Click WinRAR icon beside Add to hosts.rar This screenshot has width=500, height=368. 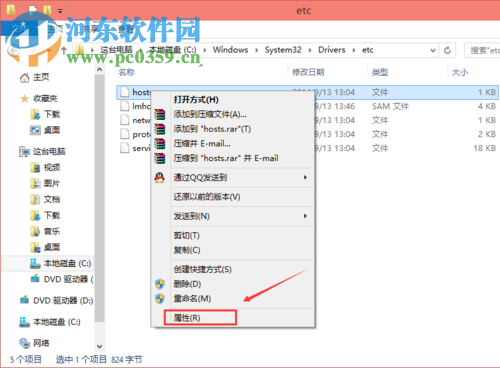tap(160, 129)
